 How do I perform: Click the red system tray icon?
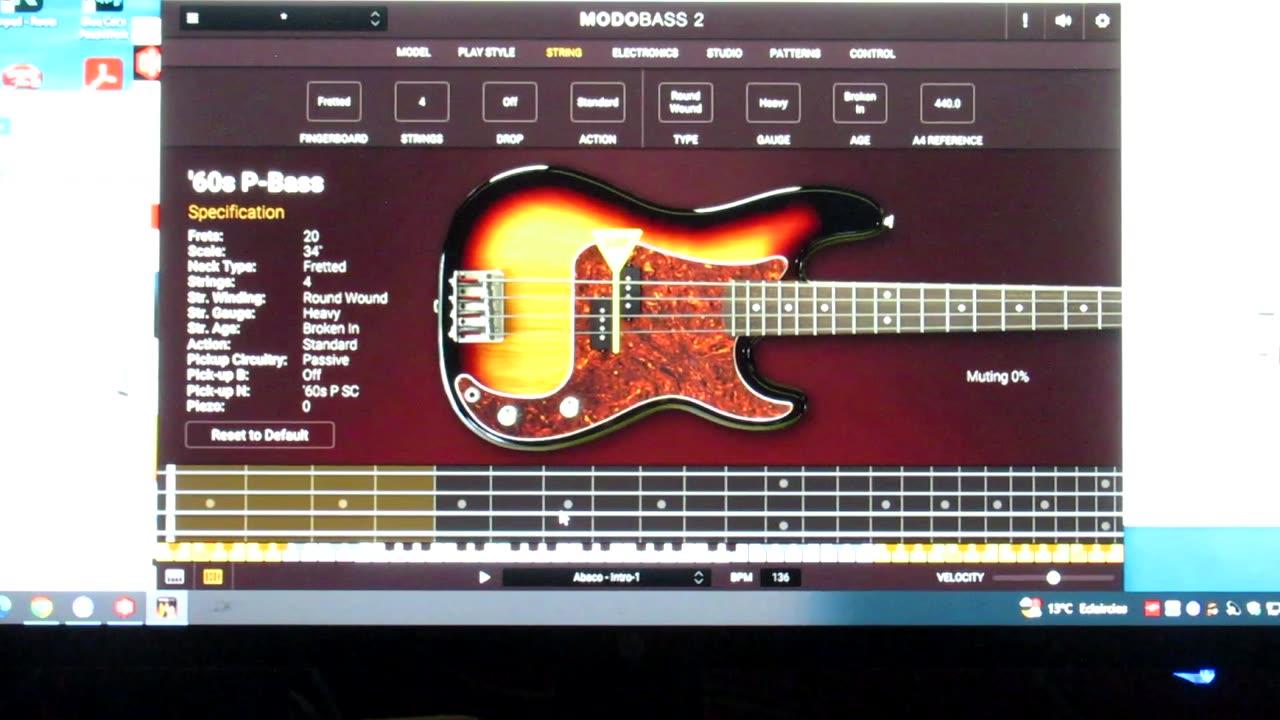[1152, 608]
